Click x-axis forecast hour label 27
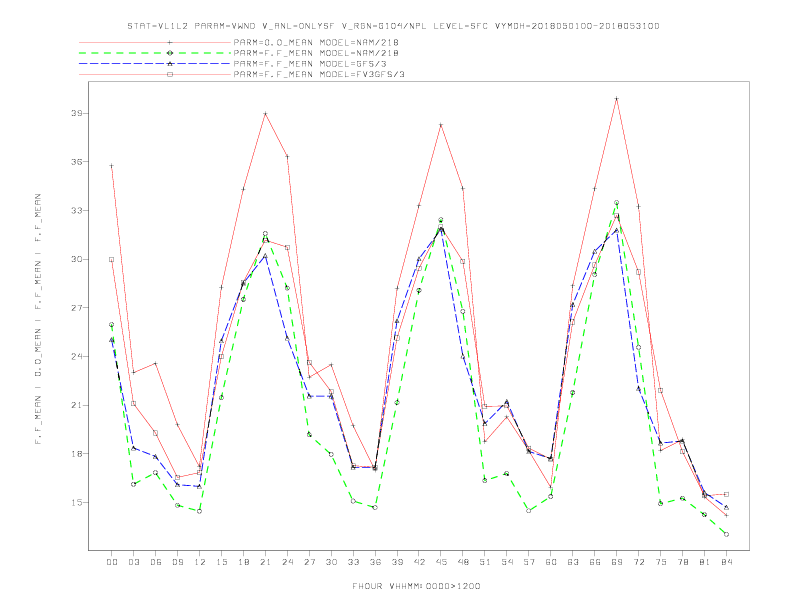The width and height of the screenshot is (792, 612). click(309, 562)
